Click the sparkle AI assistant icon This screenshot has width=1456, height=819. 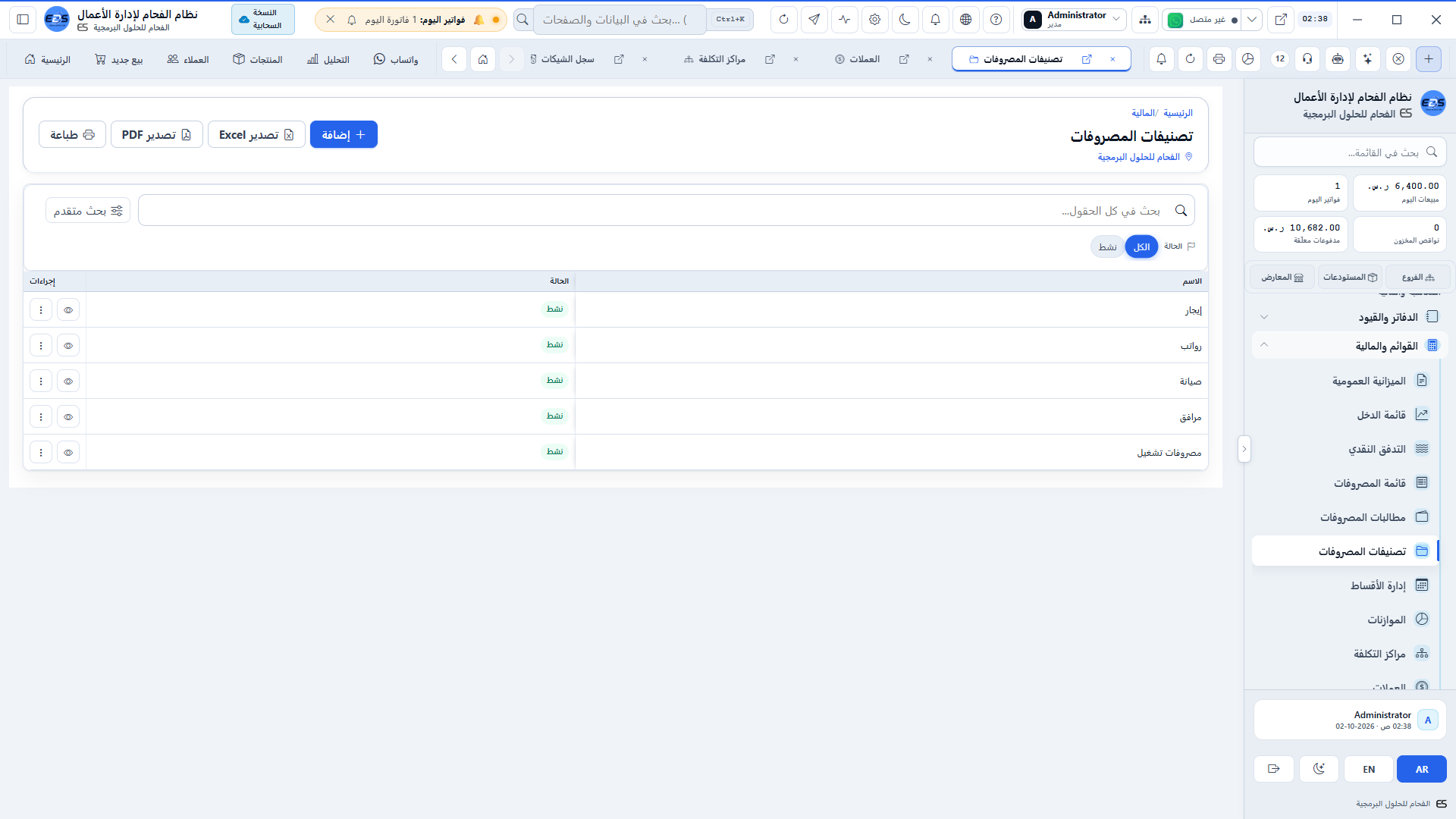click(x=1367, y=59)
